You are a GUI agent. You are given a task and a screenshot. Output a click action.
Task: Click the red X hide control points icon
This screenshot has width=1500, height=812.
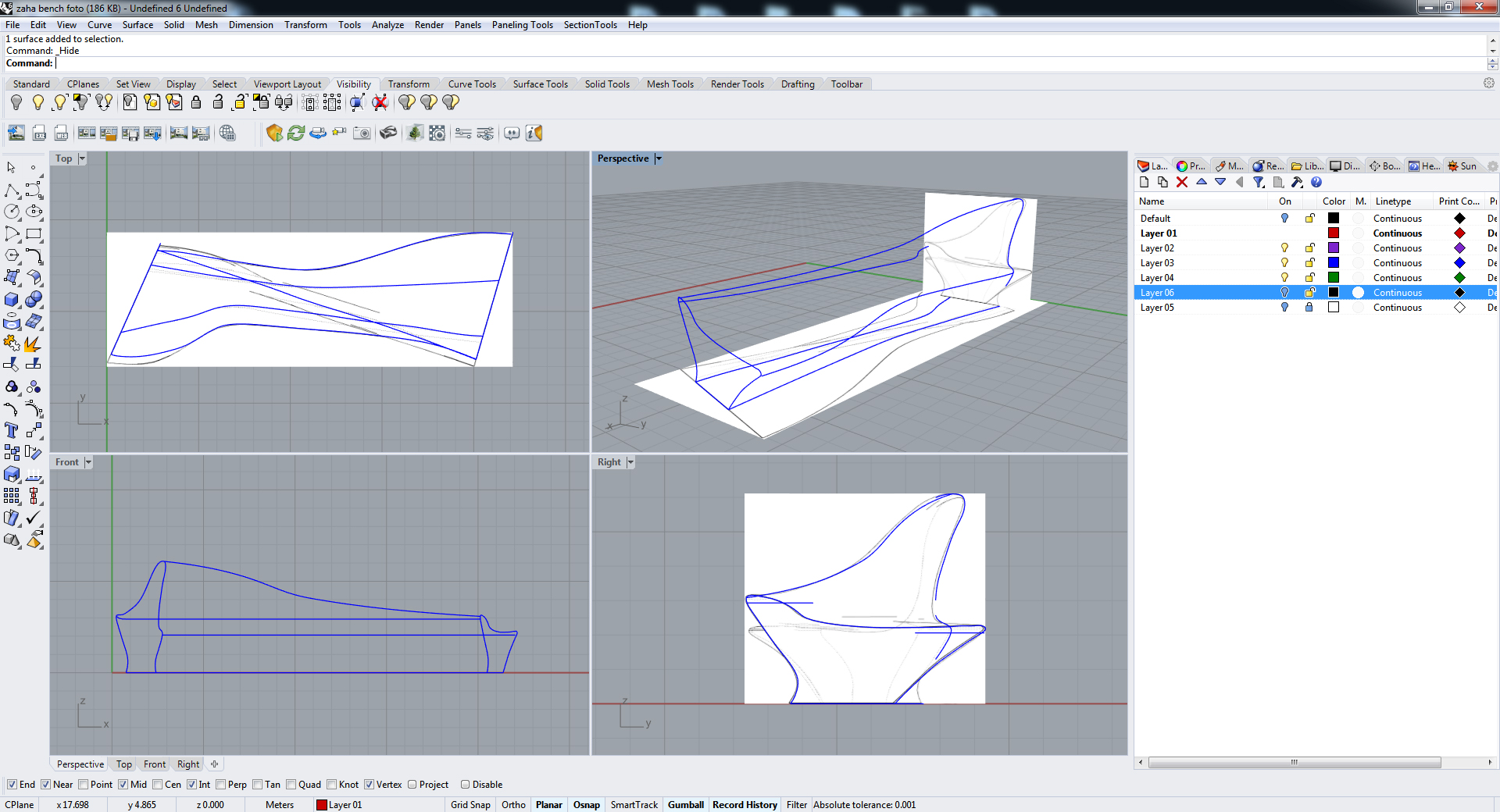pyautogui.click(x=380, y=102)
